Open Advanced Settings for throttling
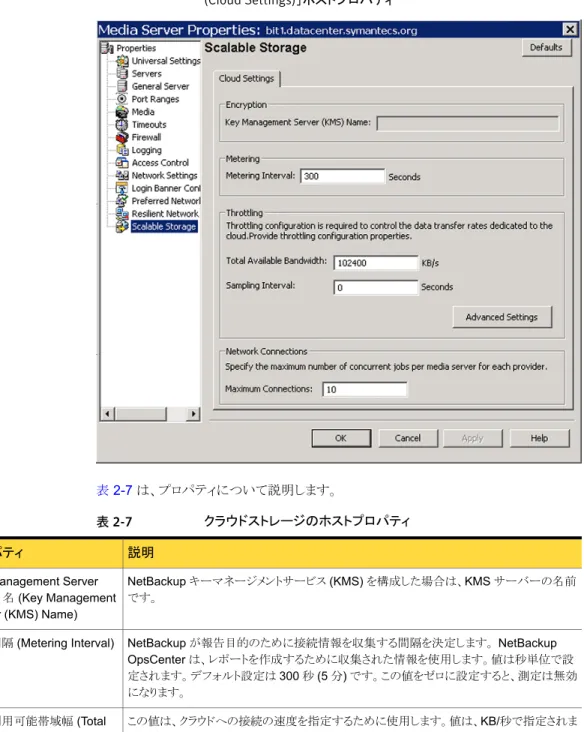 (502, 317)
